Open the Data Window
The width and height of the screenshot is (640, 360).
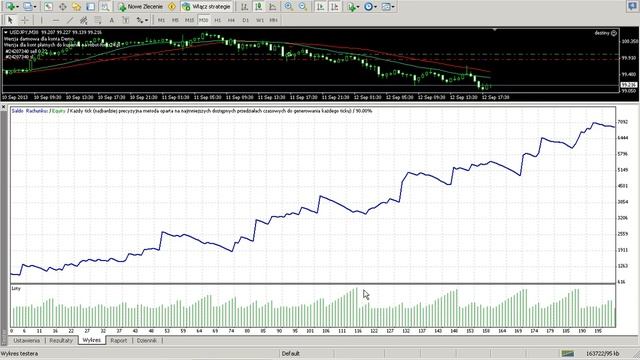tap(62, 7)
